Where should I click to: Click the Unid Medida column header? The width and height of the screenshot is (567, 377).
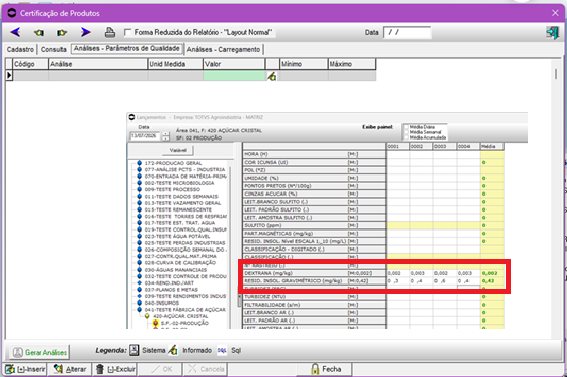click(x=175, y=64)
